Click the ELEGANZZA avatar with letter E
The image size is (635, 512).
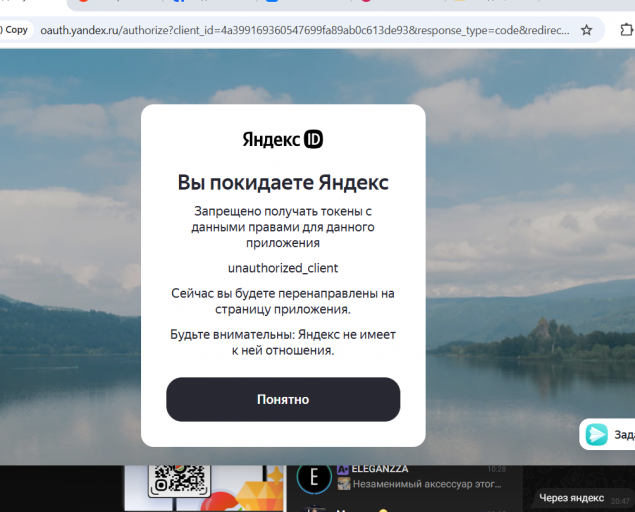314,478
